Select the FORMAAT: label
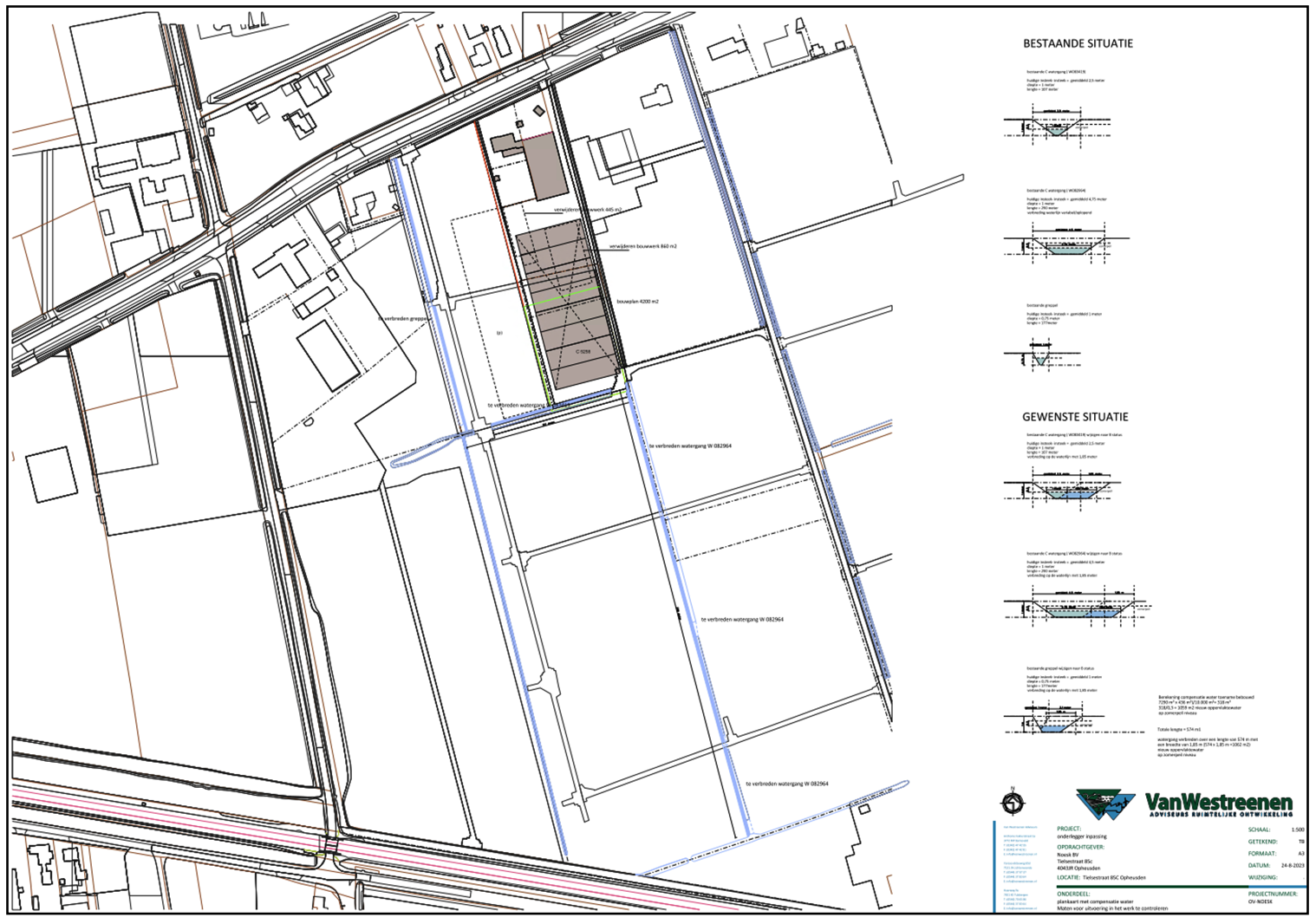The image size is (1316, 924). pos(1262,854)
